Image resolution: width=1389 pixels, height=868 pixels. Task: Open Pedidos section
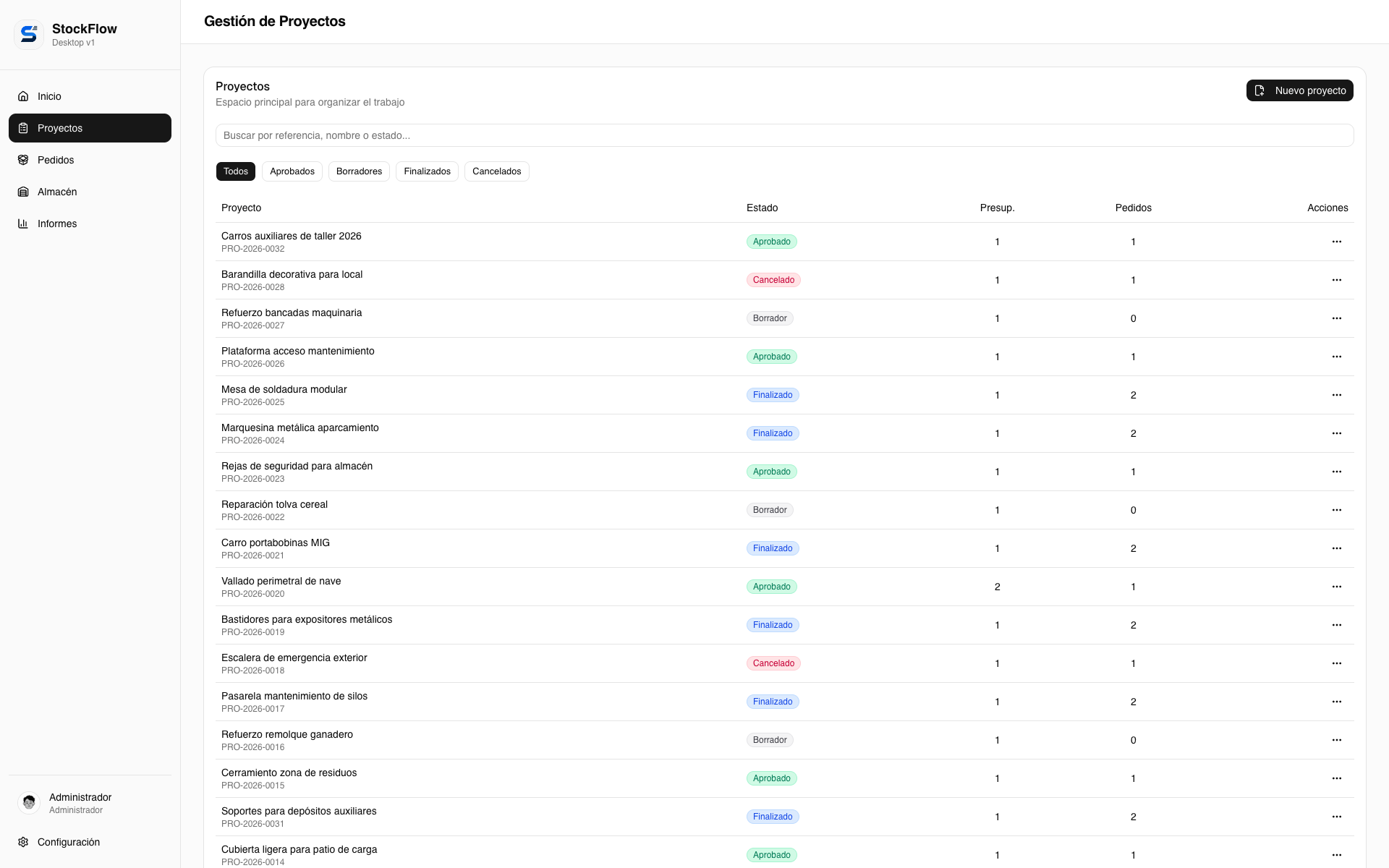(x=90, y=160)
